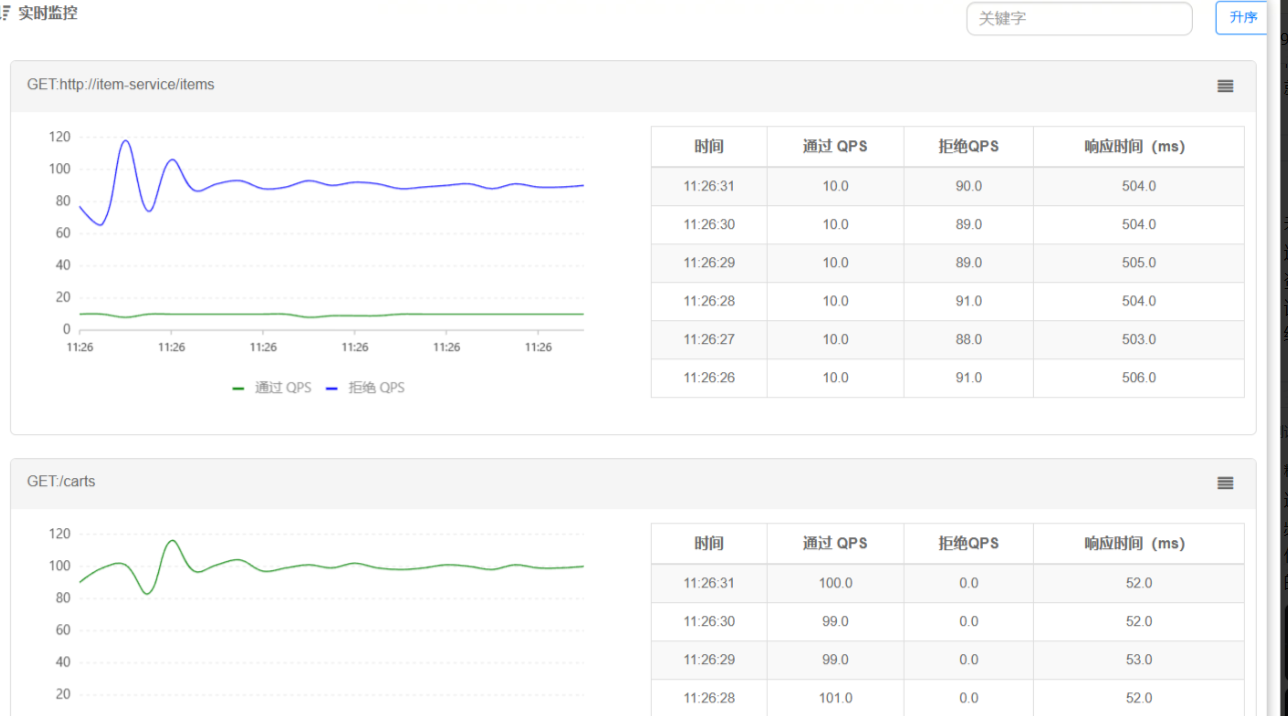Select 响应时间 (ms) header in items table
This screenshot has height=716, width=1288.
[1138, 147]
